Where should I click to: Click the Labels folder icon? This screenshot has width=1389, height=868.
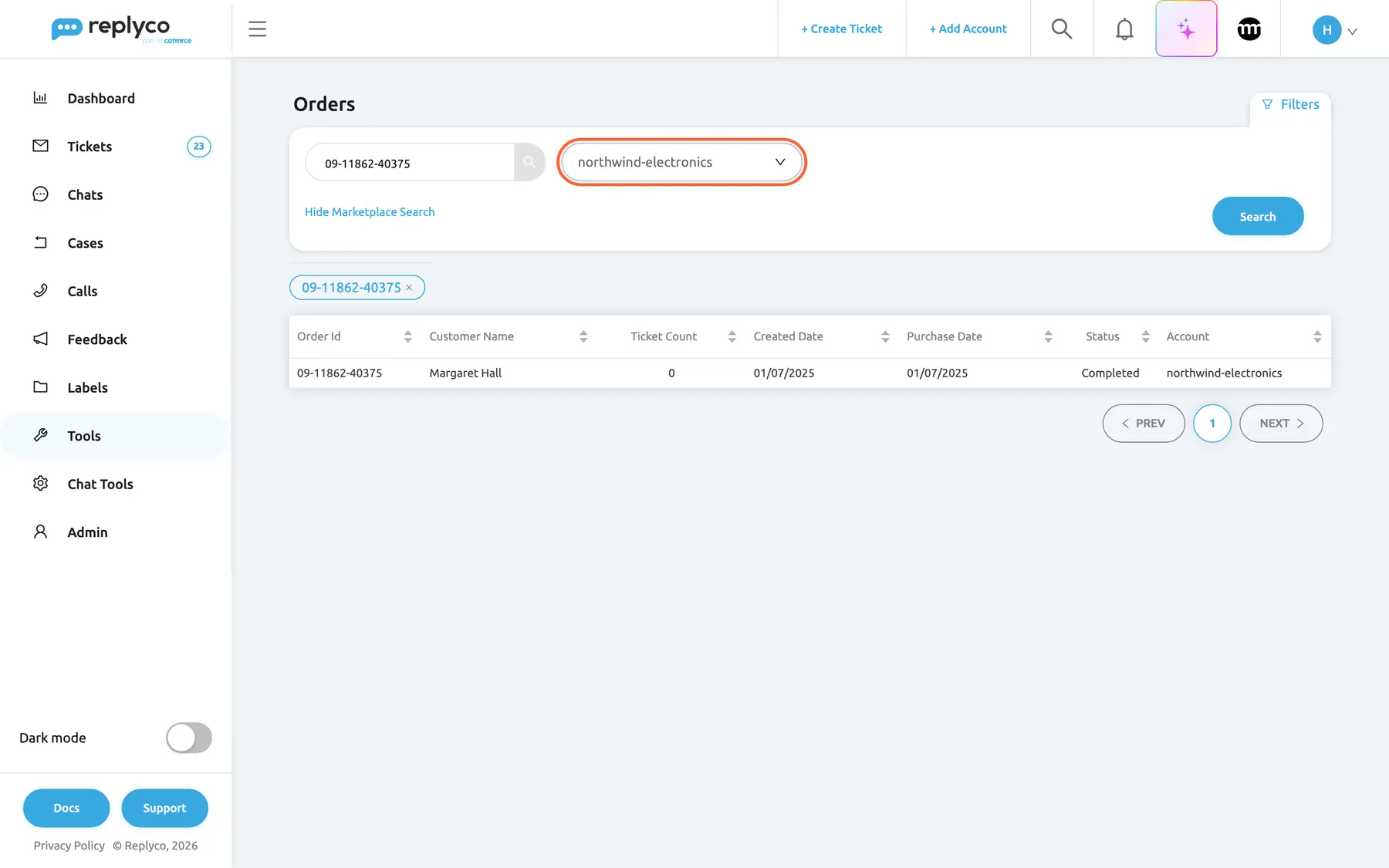click(x=40, y=387)
